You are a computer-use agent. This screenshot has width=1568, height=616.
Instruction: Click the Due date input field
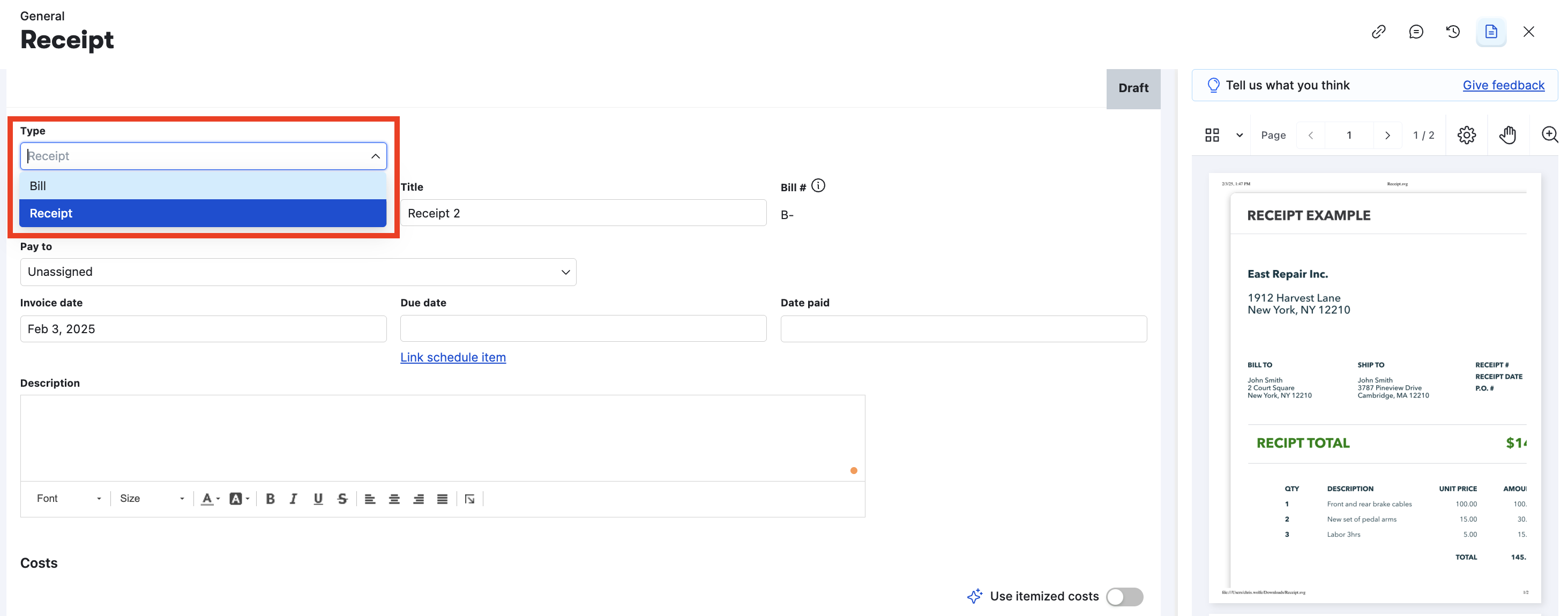coord(583,329)
